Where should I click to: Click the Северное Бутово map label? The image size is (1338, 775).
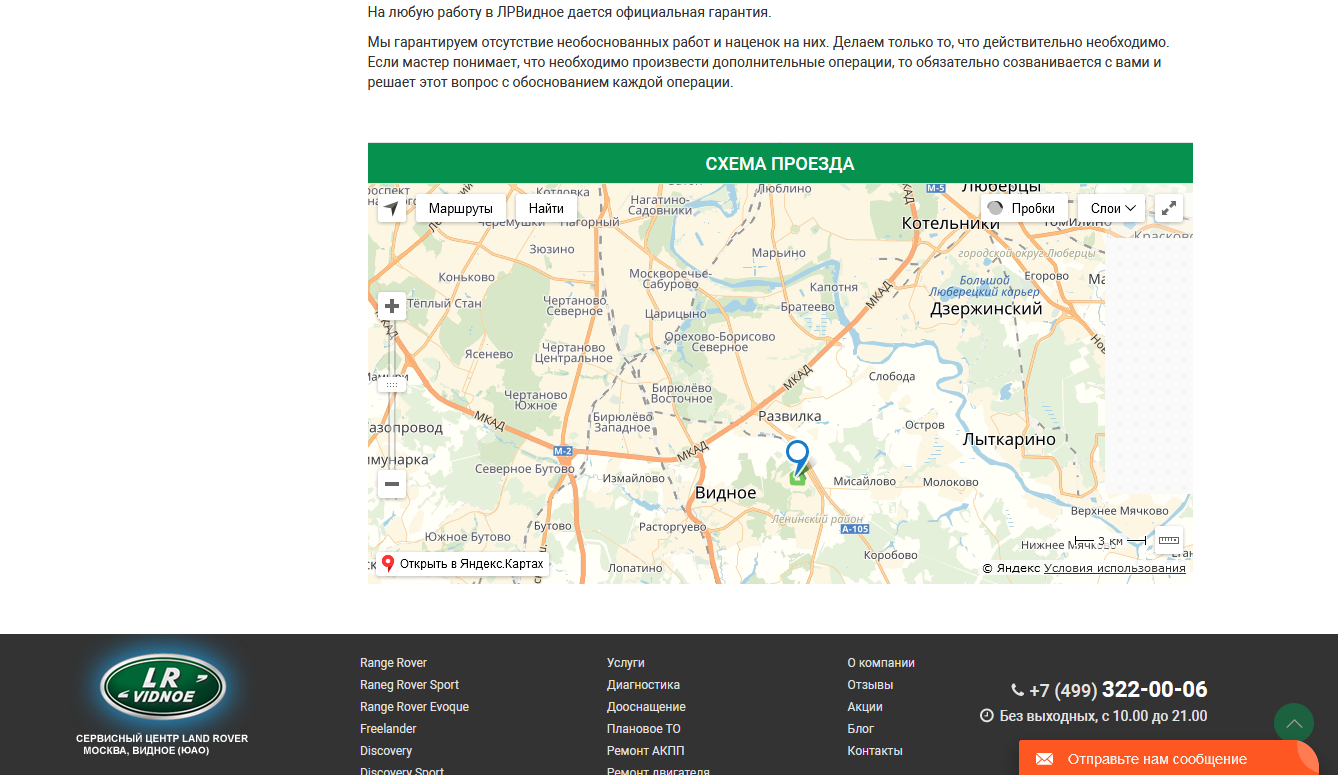point(525,469)
